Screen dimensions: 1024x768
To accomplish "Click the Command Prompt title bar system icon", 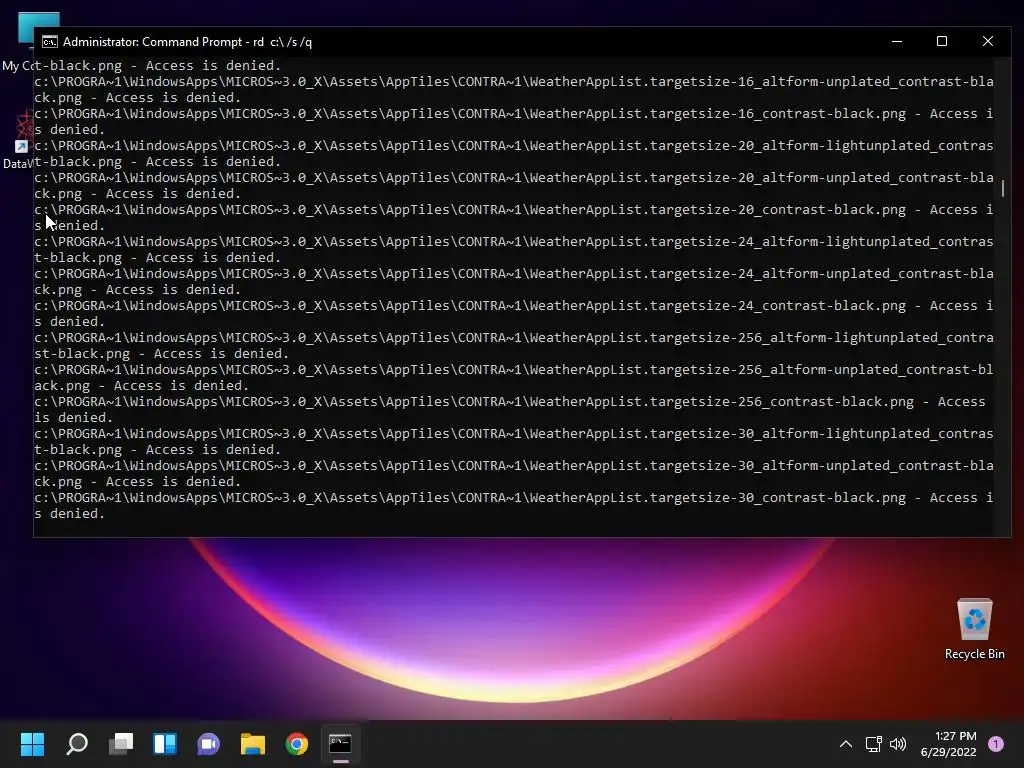I will pyautogui.click(x=50, y=42).
